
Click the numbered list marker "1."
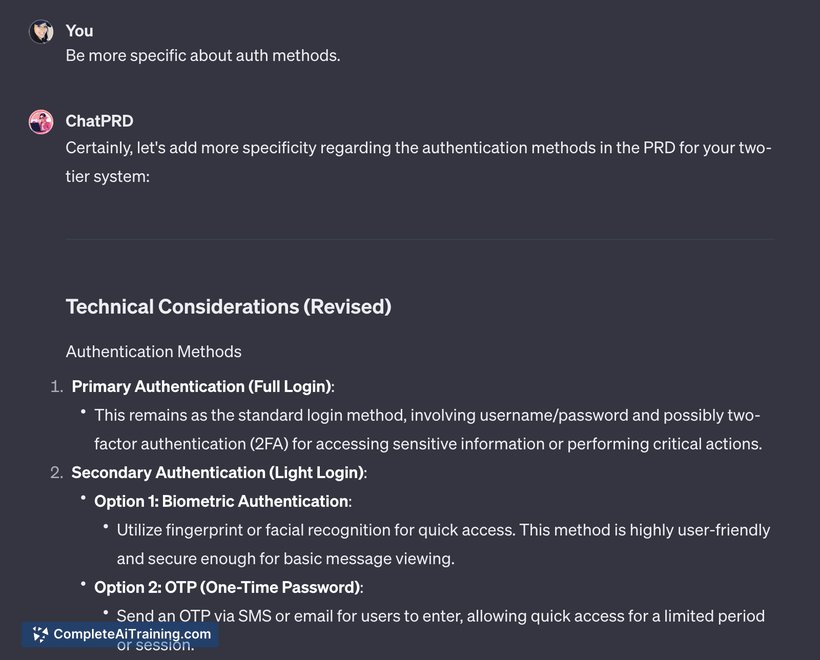[x=56, y=386]
